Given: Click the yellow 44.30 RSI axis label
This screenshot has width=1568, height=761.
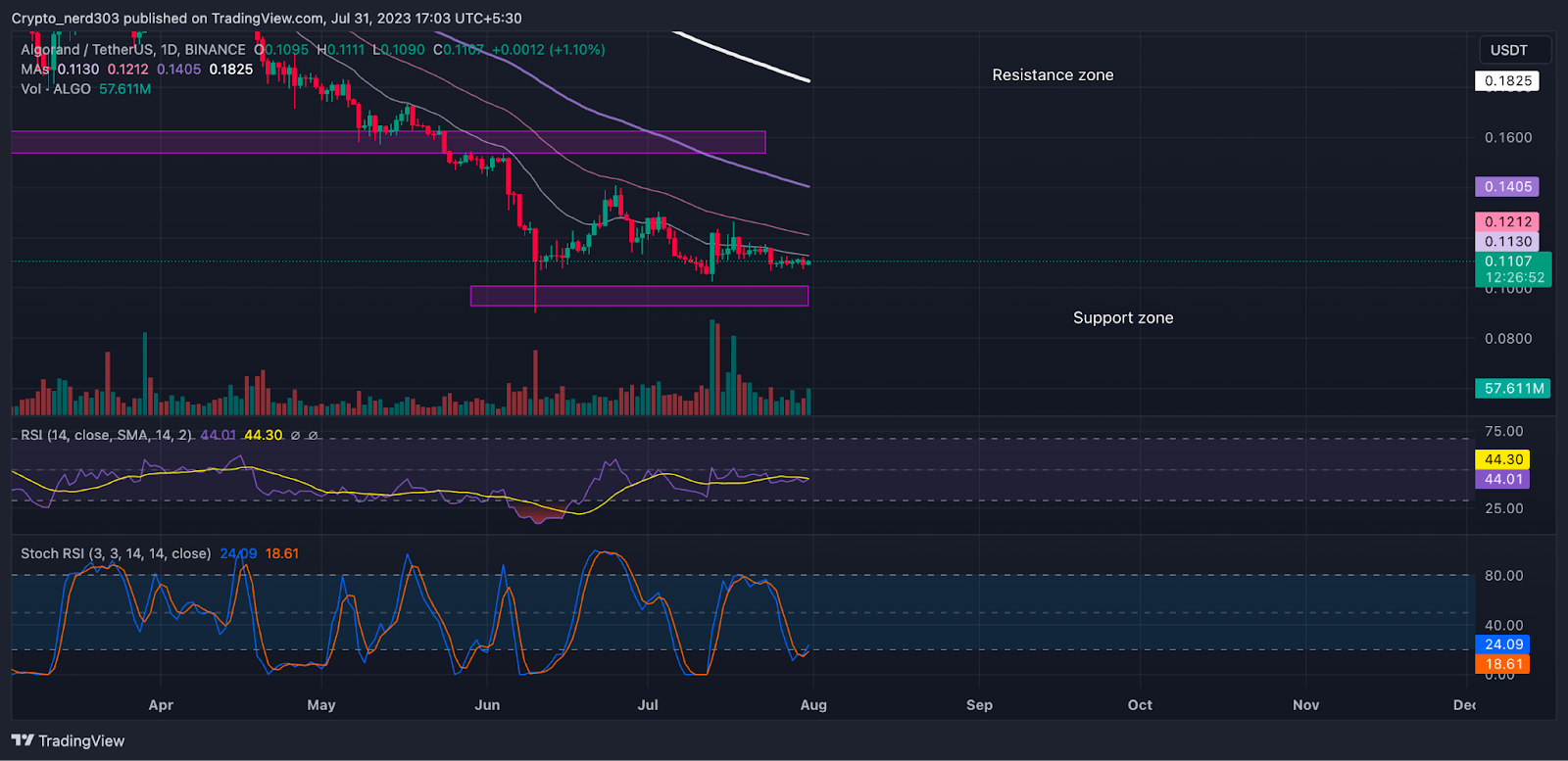Looking at the screenshot, I should [1502, 459].
